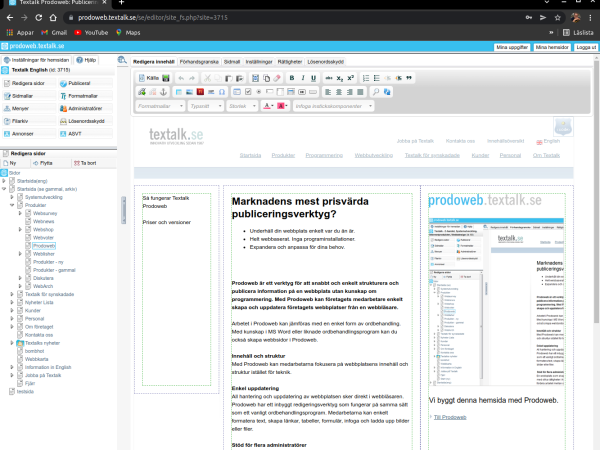Open the Formatmallar style dropdown
600x450 pixels.
(160, 106)
